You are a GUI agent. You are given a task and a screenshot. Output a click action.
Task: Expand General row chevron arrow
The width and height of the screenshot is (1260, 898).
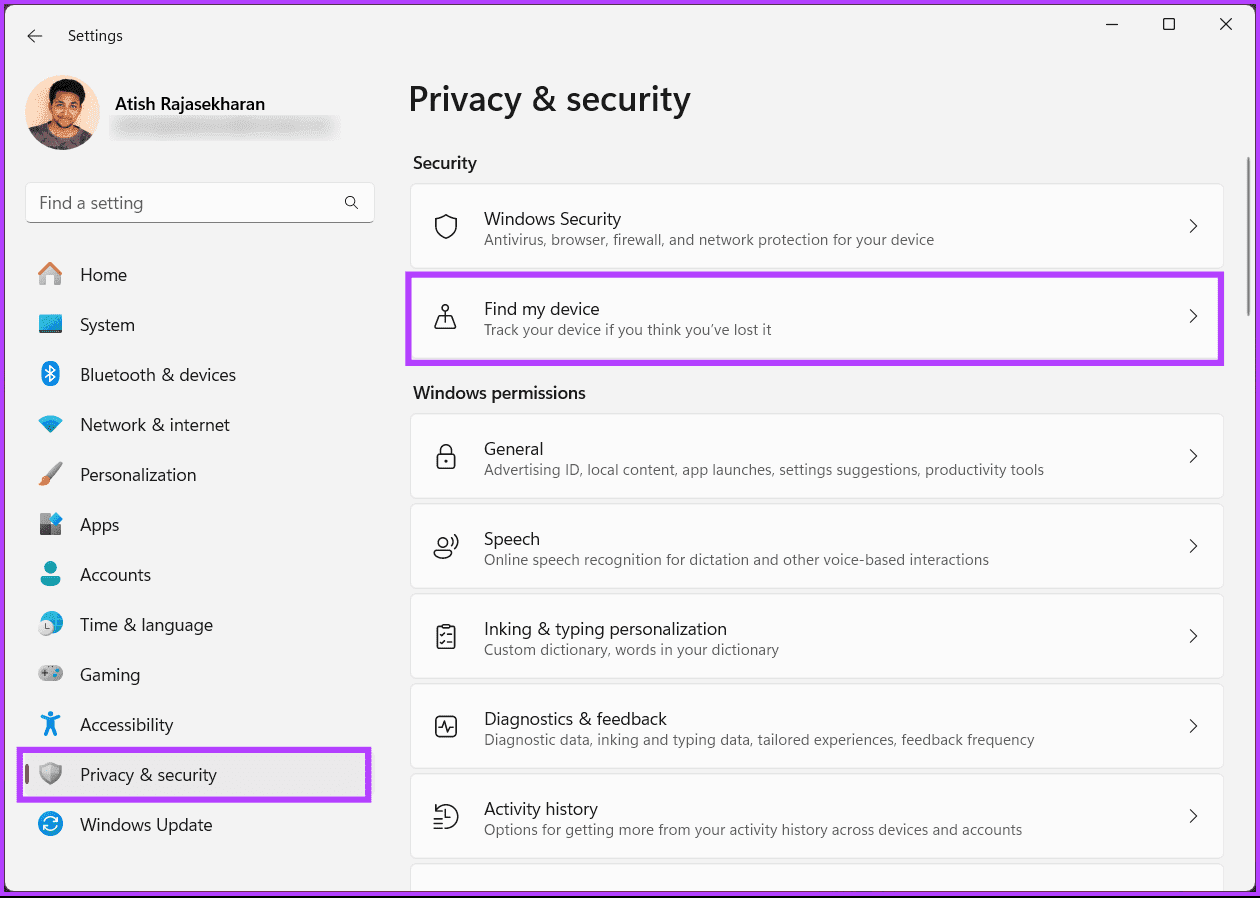pos(1193,456)
